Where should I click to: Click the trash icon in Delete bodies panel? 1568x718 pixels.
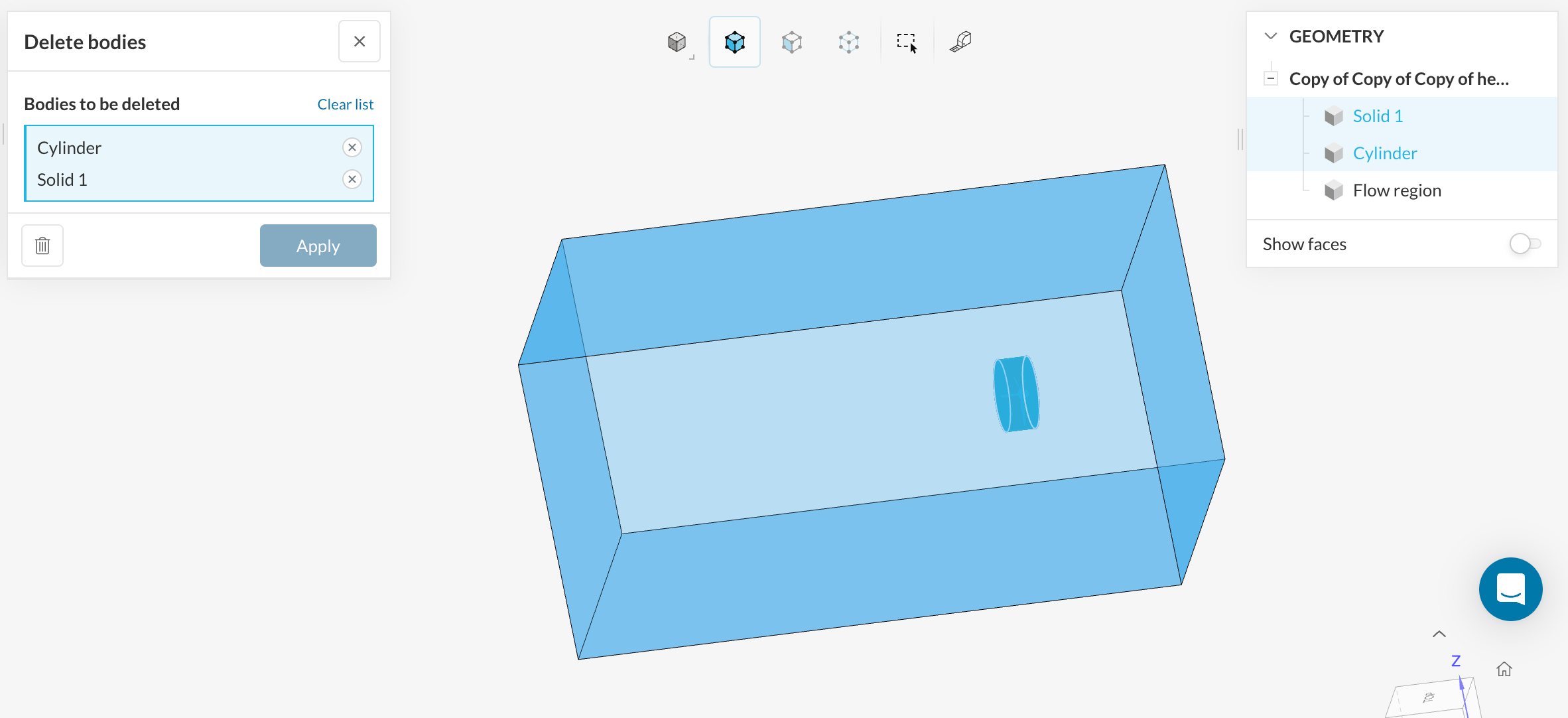pos(42,246)
